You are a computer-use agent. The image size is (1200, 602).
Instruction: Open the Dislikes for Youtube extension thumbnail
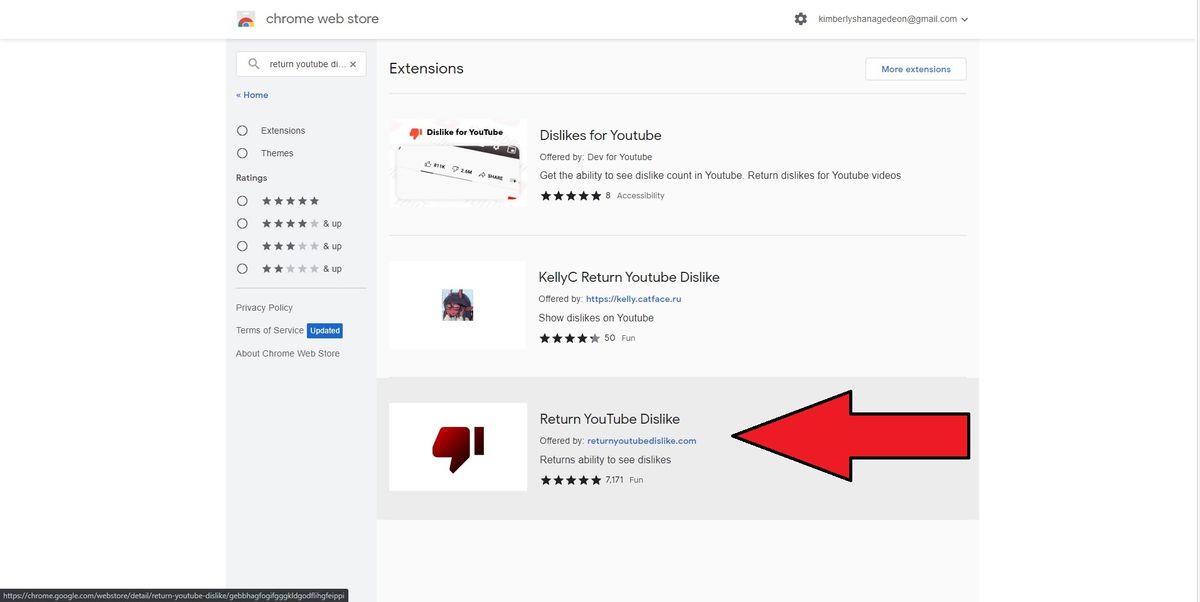click(457, 161)
